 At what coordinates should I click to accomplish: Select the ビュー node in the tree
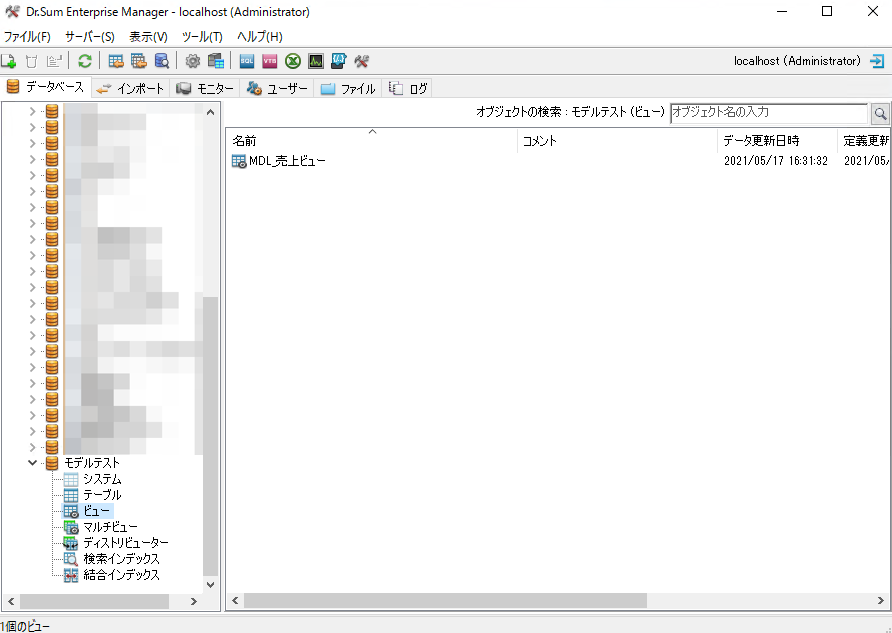point(96,511)
